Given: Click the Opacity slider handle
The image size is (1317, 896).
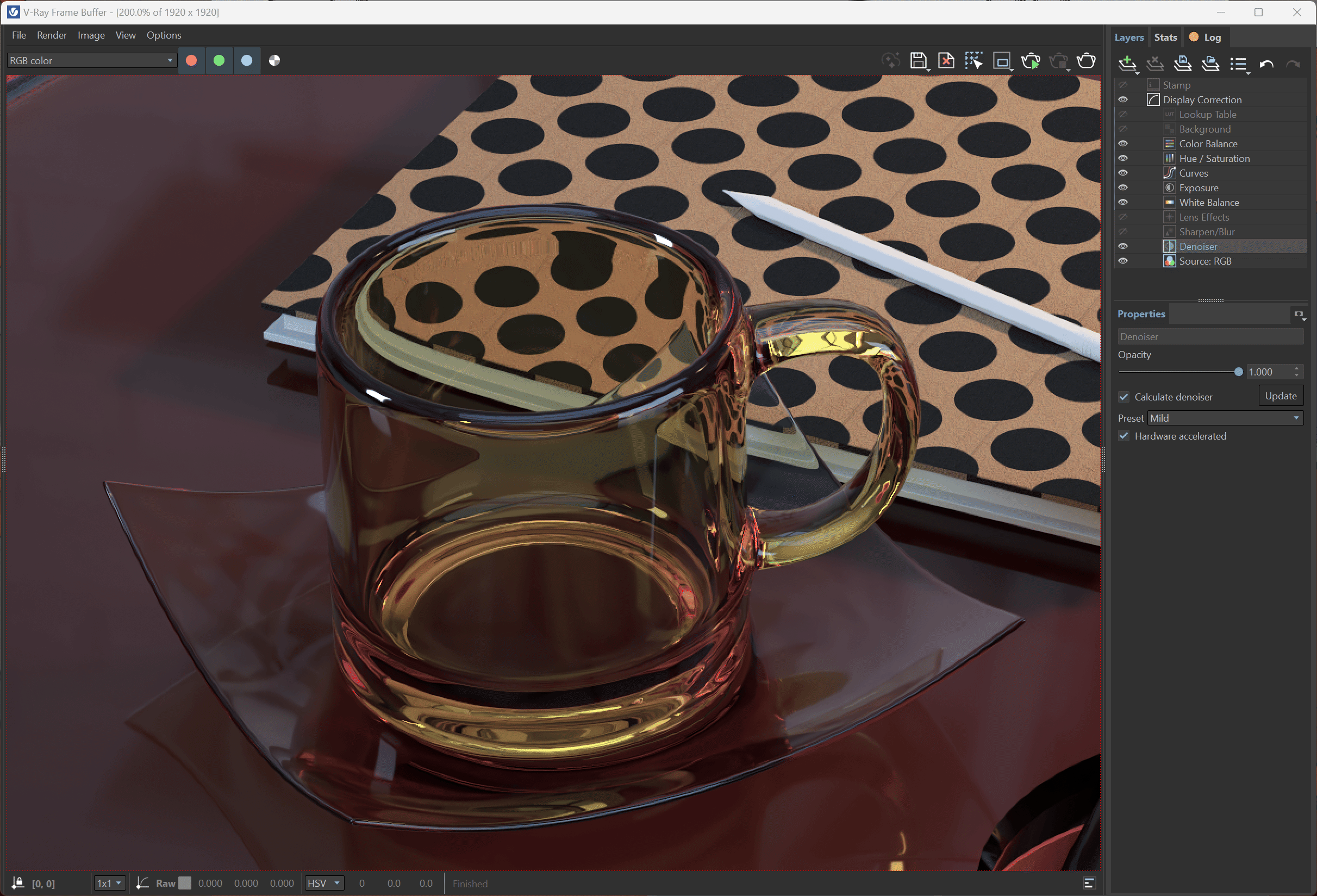Looking at the screenshot, I should [1238, 372].
